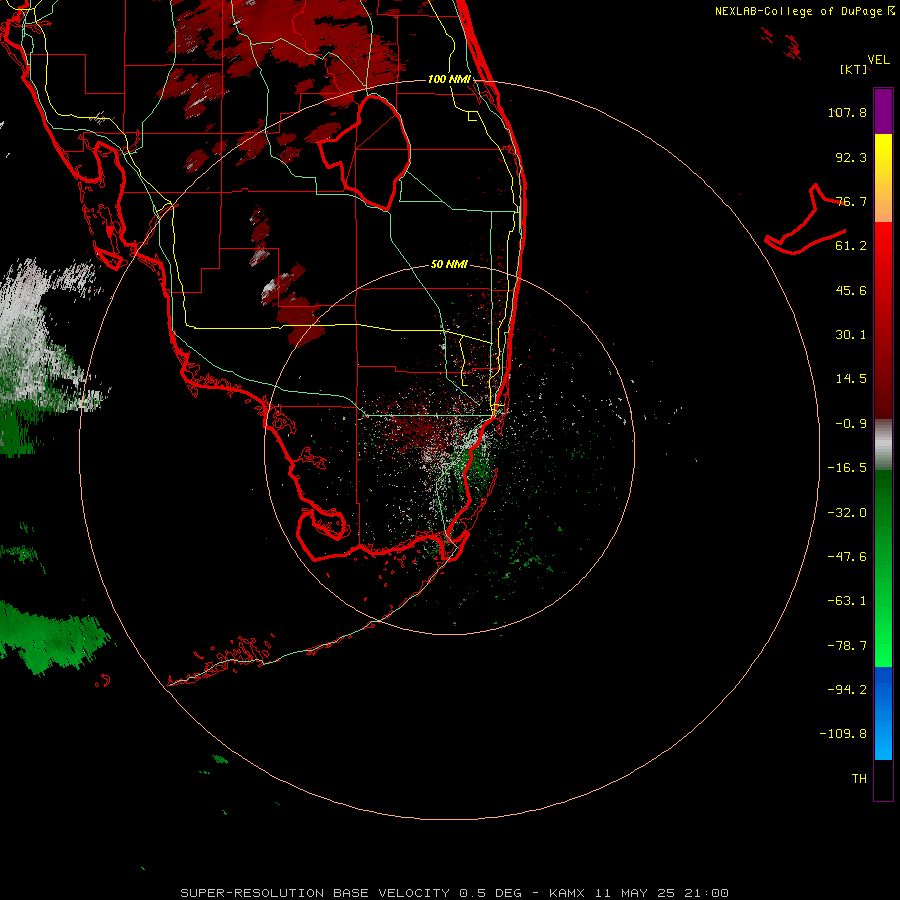
Task: Click the VEL legend title
Action: [x=878, y=60]
